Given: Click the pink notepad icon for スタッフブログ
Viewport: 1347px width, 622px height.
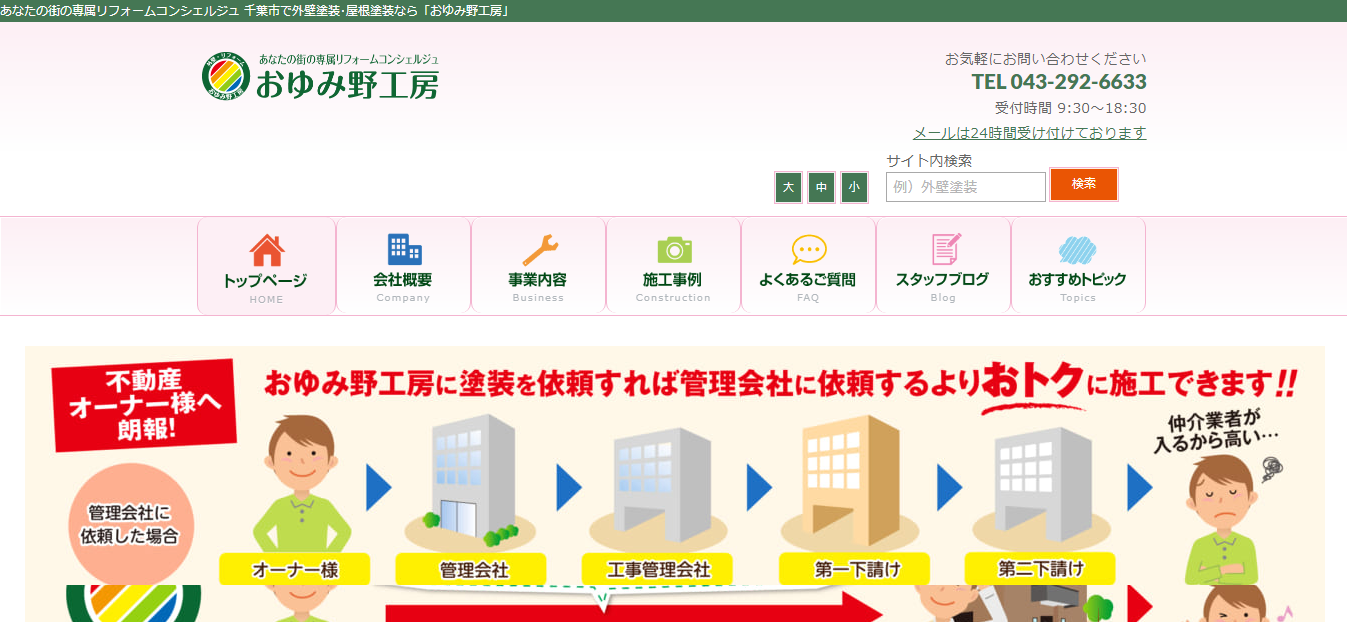Looking at the screenshot, I should tap(945, 250).
